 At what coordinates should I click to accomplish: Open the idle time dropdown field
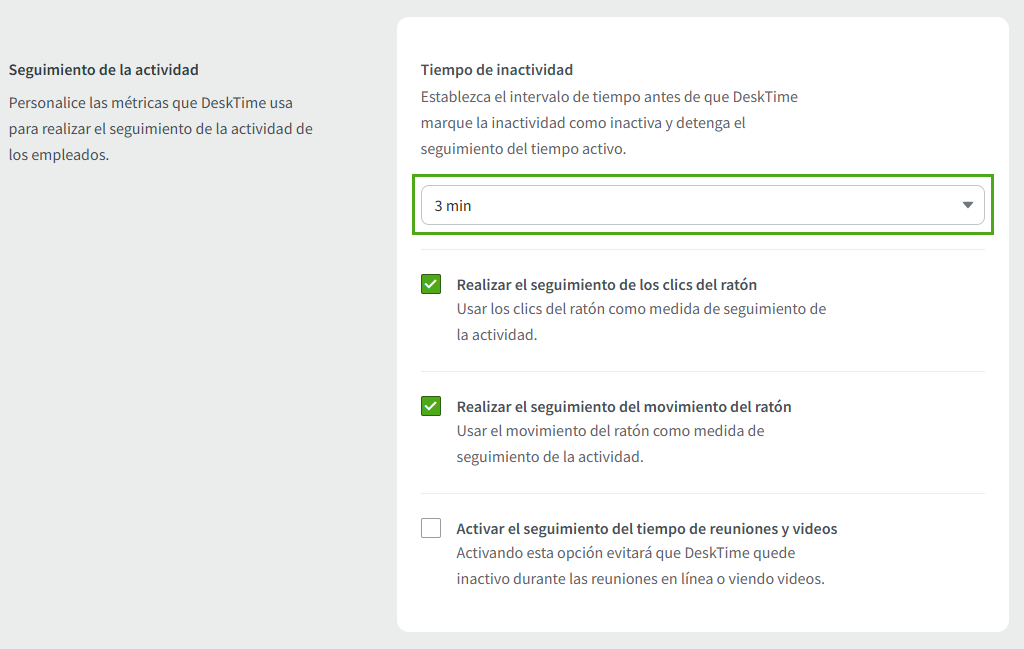[x=702, y=205]
